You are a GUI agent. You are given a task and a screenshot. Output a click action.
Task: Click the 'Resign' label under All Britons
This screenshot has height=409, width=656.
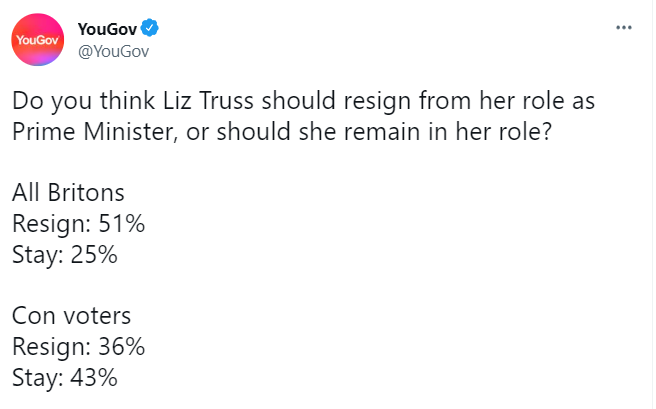[x=46, y=224]
